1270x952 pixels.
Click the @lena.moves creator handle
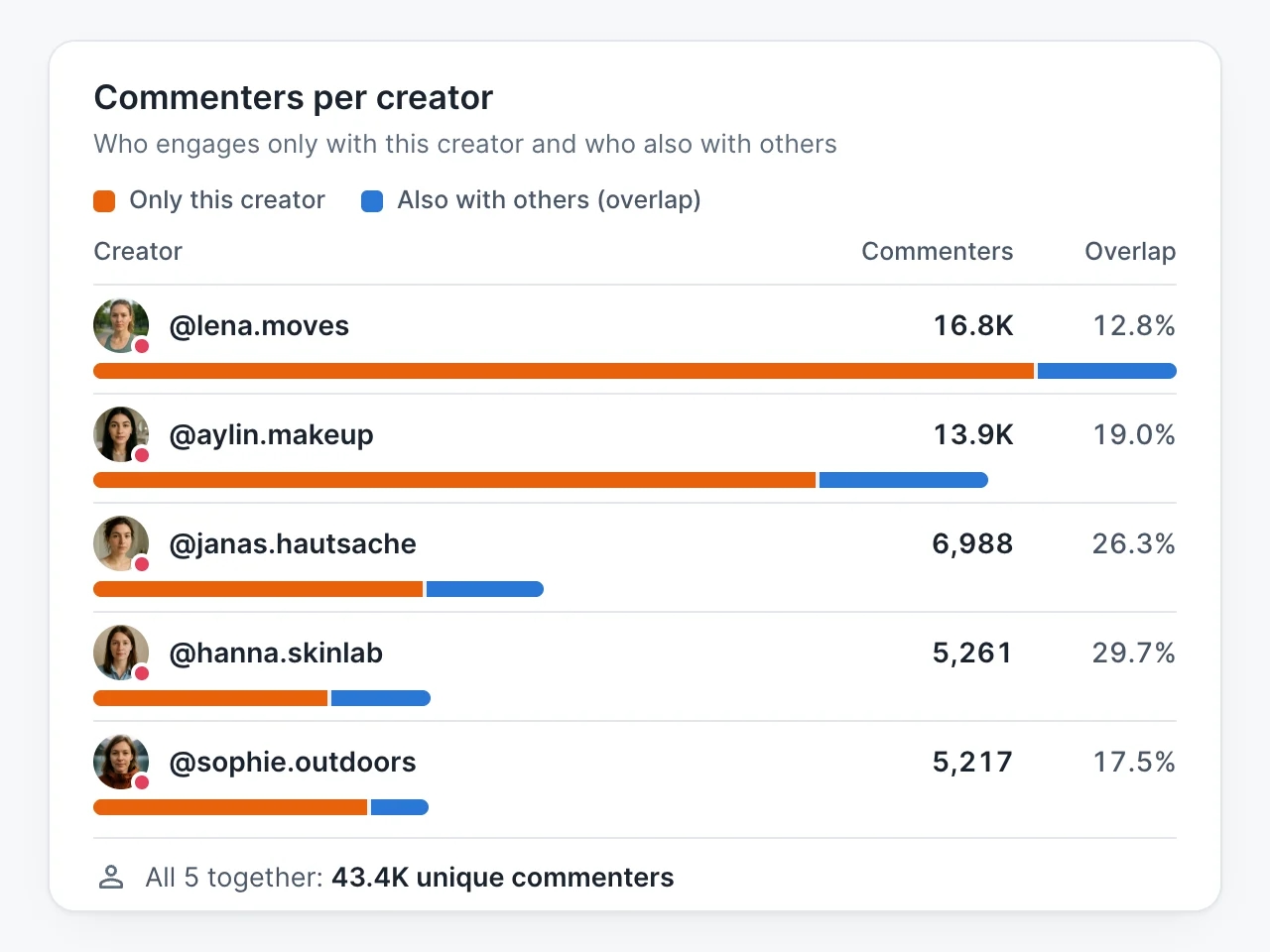pos(259,326)
